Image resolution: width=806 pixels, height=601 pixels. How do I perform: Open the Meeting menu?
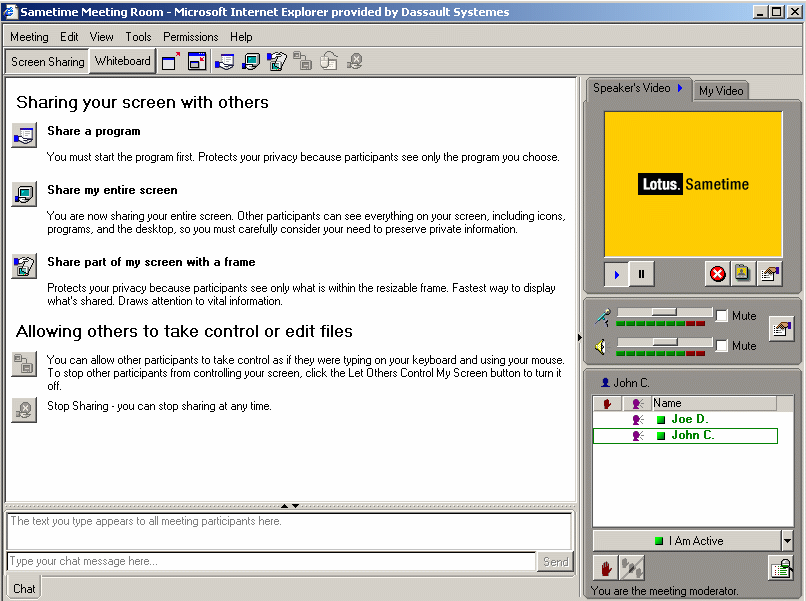29,37
